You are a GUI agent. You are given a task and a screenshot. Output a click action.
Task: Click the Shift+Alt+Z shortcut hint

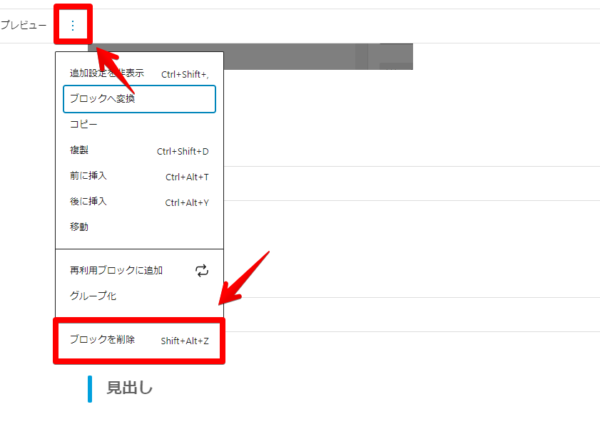[x=184, y=341]
